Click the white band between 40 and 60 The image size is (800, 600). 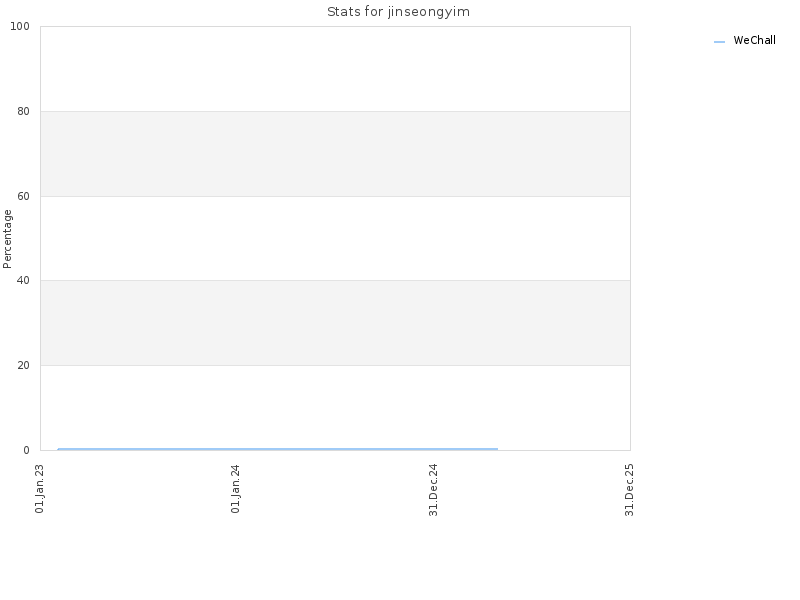coord(335,238)
